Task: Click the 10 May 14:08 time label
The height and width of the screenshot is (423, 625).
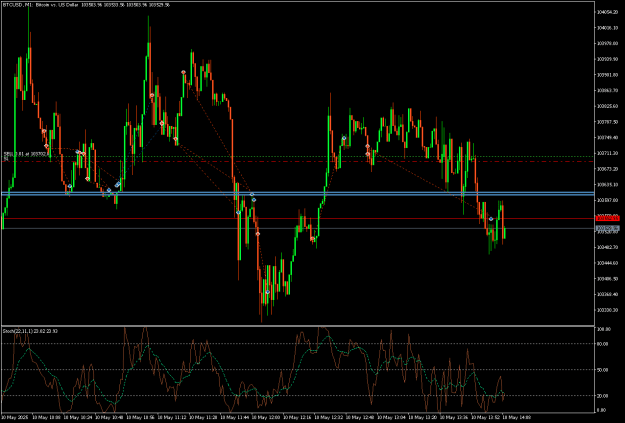Action: point(516,417)
